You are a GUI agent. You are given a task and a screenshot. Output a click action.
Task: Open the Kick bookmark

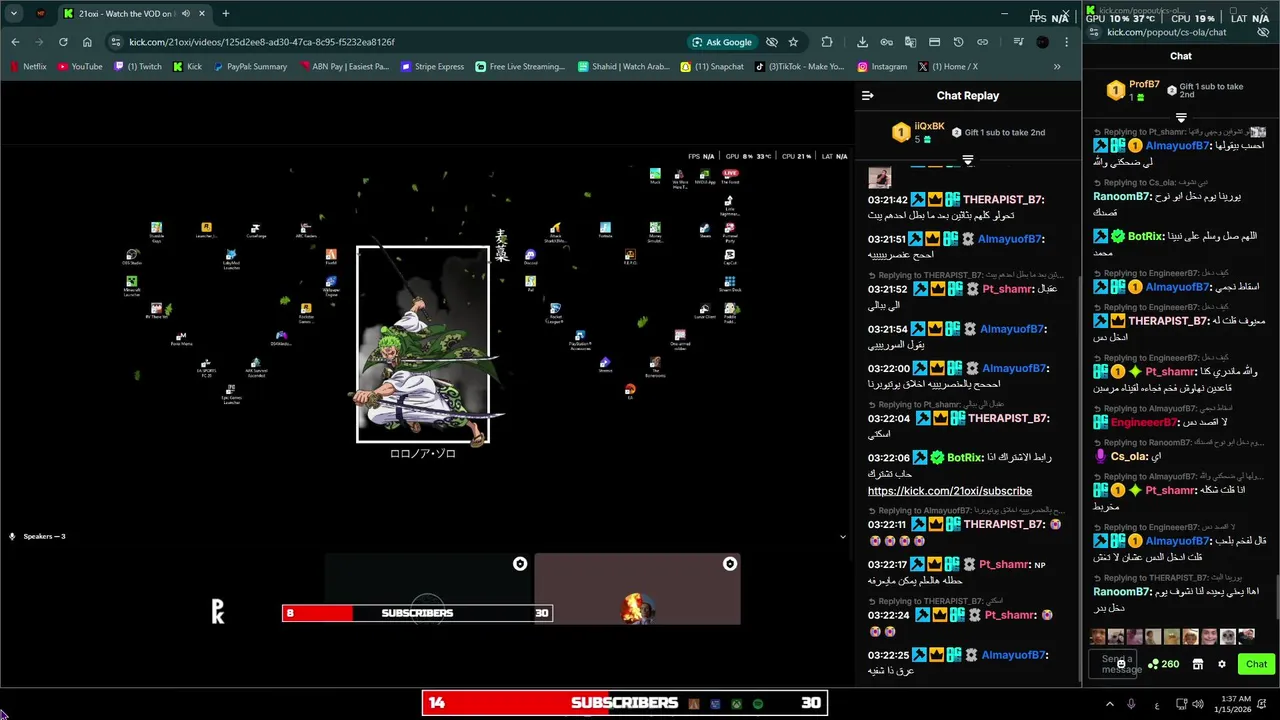click(x=187, y=67)
